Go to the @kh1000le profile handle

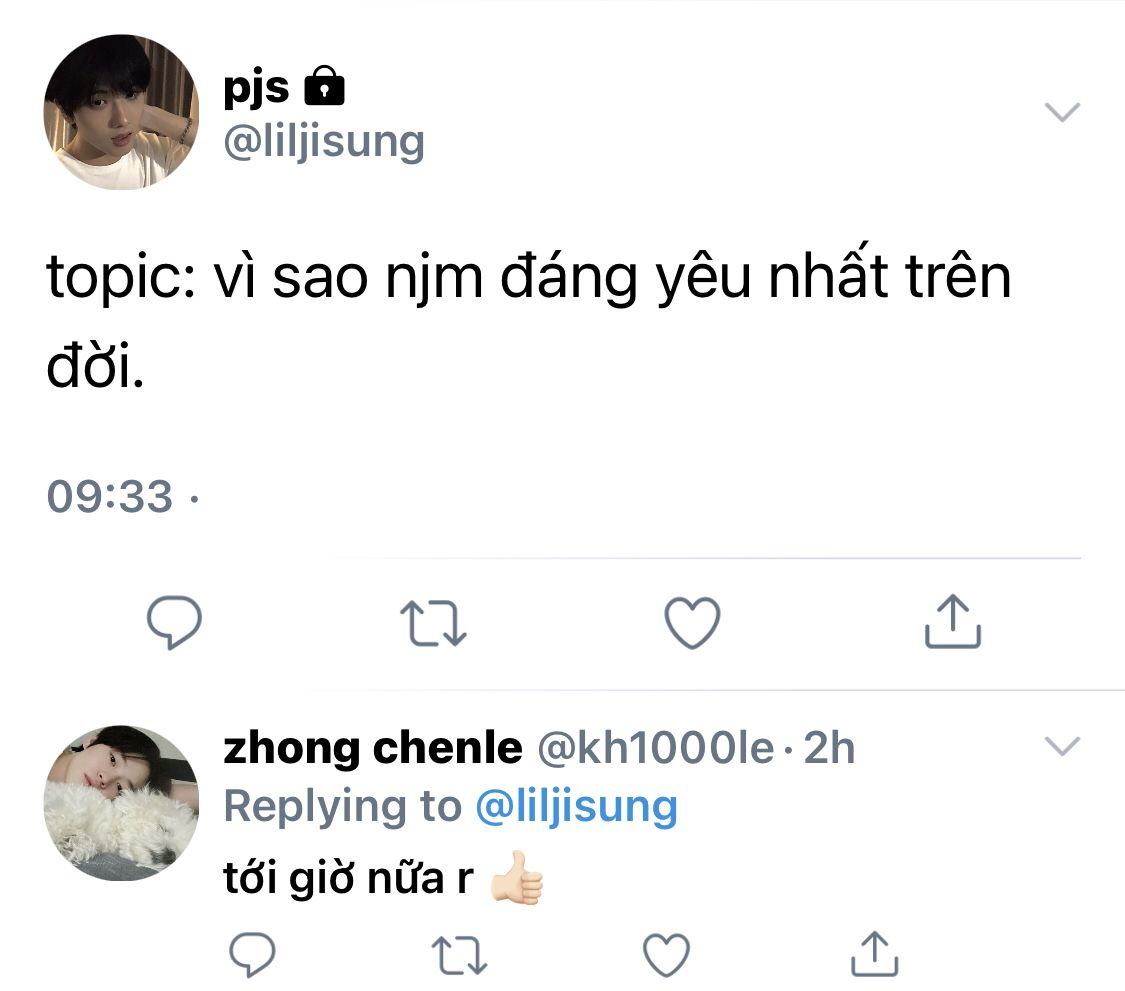tap(656, 748)
